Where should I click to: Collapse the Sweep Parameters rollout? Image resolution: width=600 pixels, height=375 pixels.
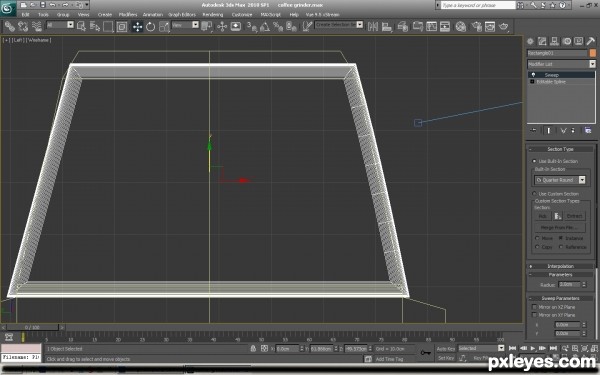560,298
